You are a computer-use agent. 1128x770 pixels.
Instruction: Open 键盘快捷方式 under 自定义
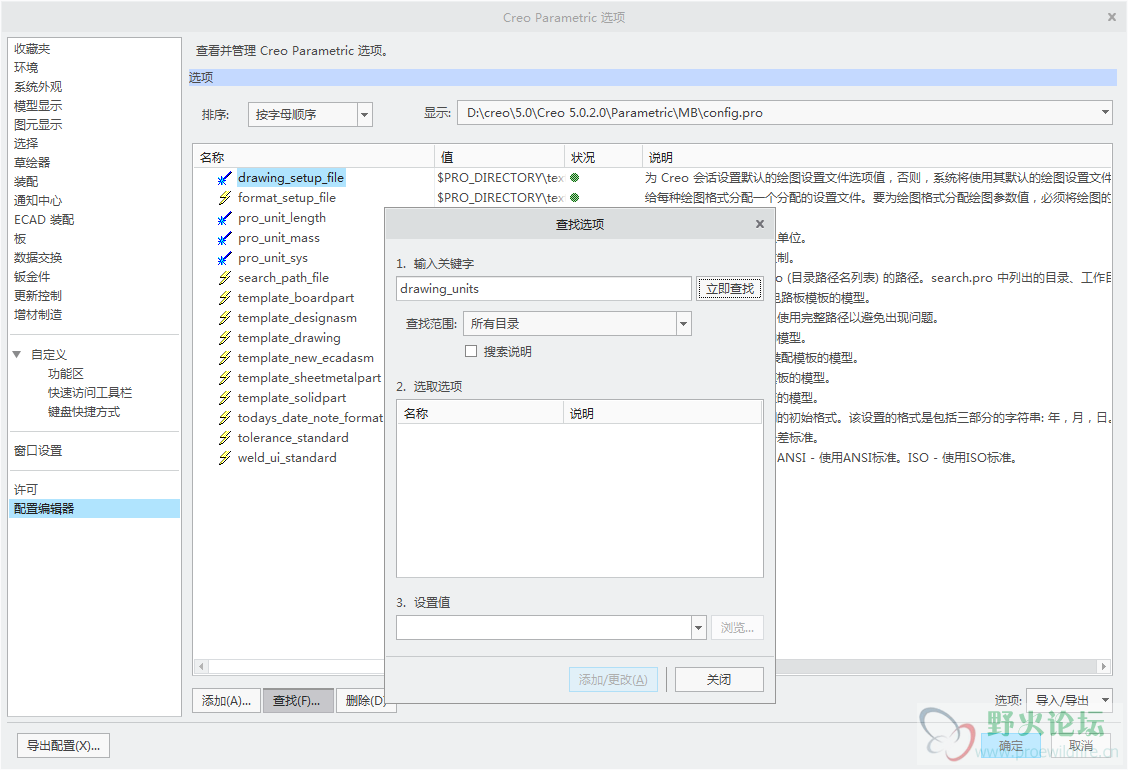point(84,412)
